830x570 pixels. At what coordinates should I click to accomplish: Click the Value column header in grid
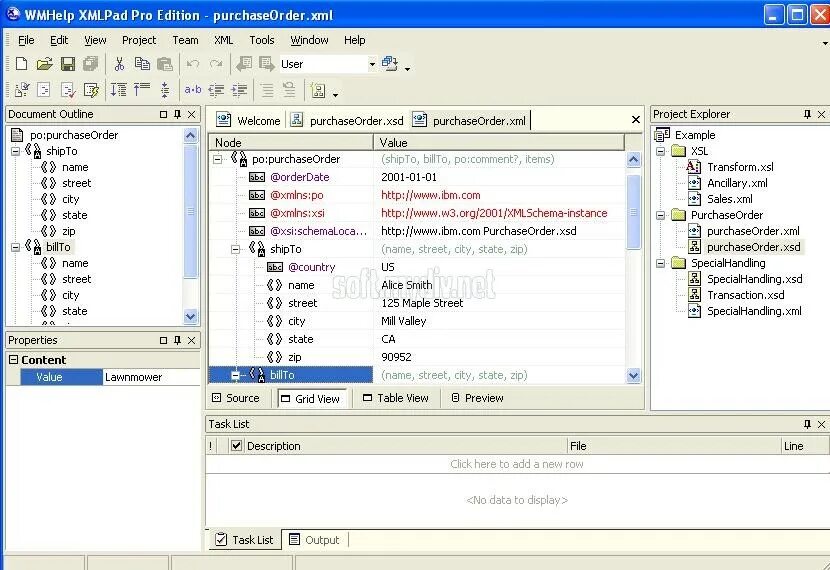click(499, 142)
